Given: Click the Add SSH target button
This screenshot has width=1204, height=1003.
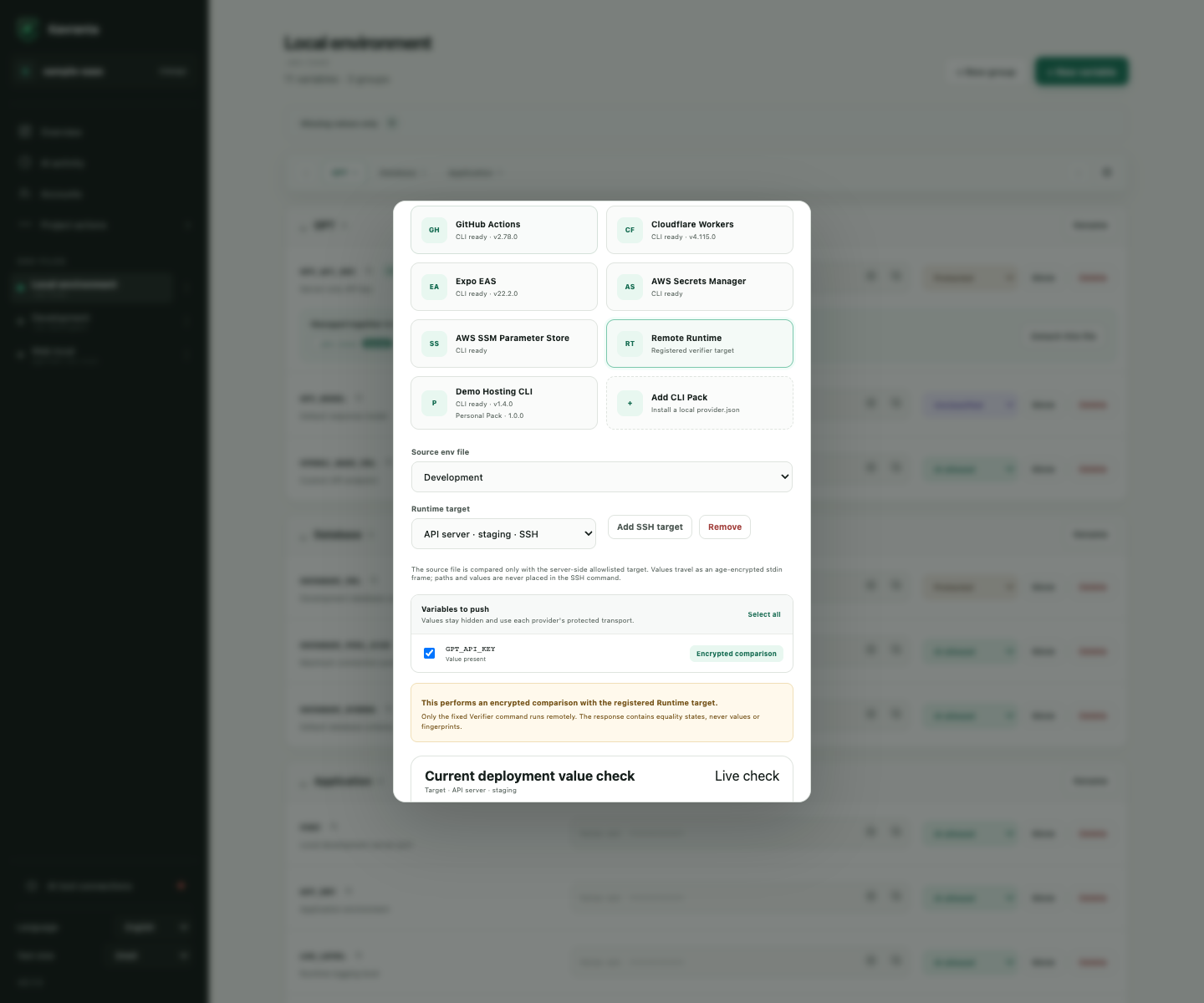Looking at the screenshot, I should click(x=650, y=527).
